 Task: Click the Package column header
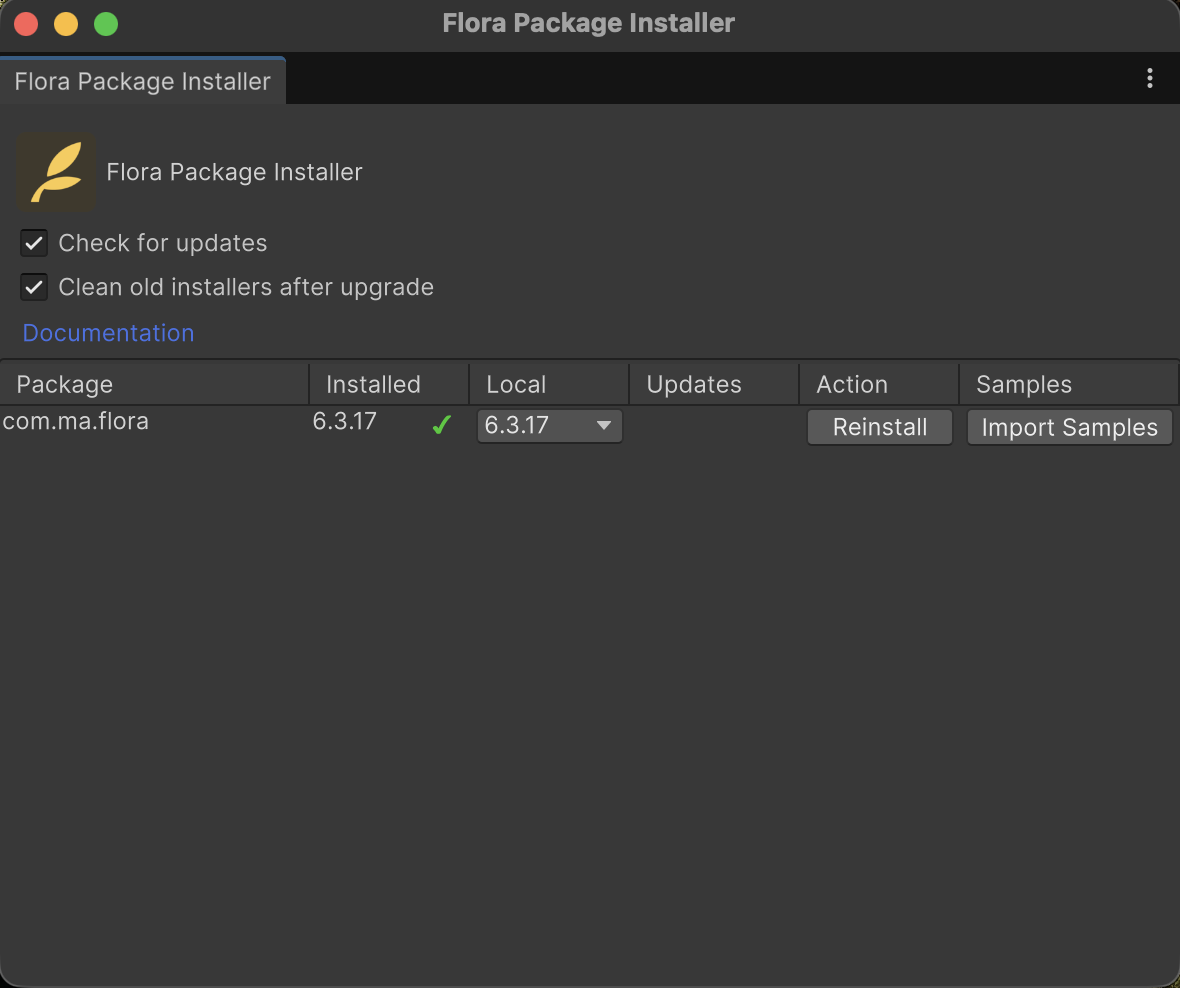[x=64, y=384]
